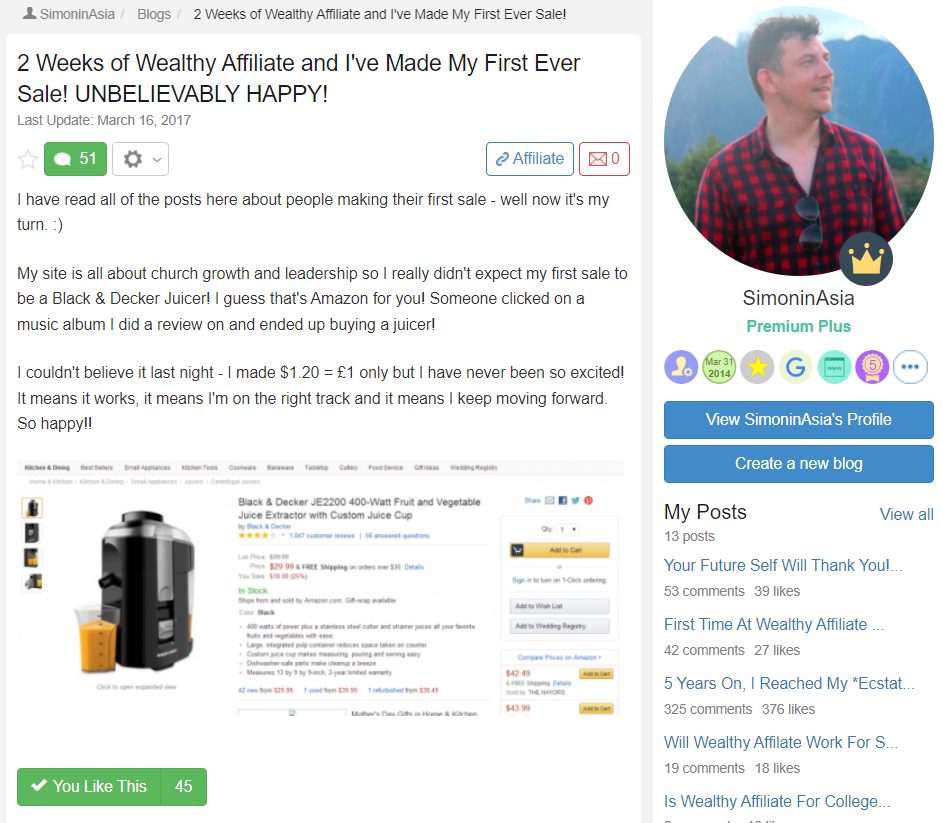Click the Affiliate link button
Image resolution: width=943 pixels, height=823 pixels.
[x=529, y=159]
